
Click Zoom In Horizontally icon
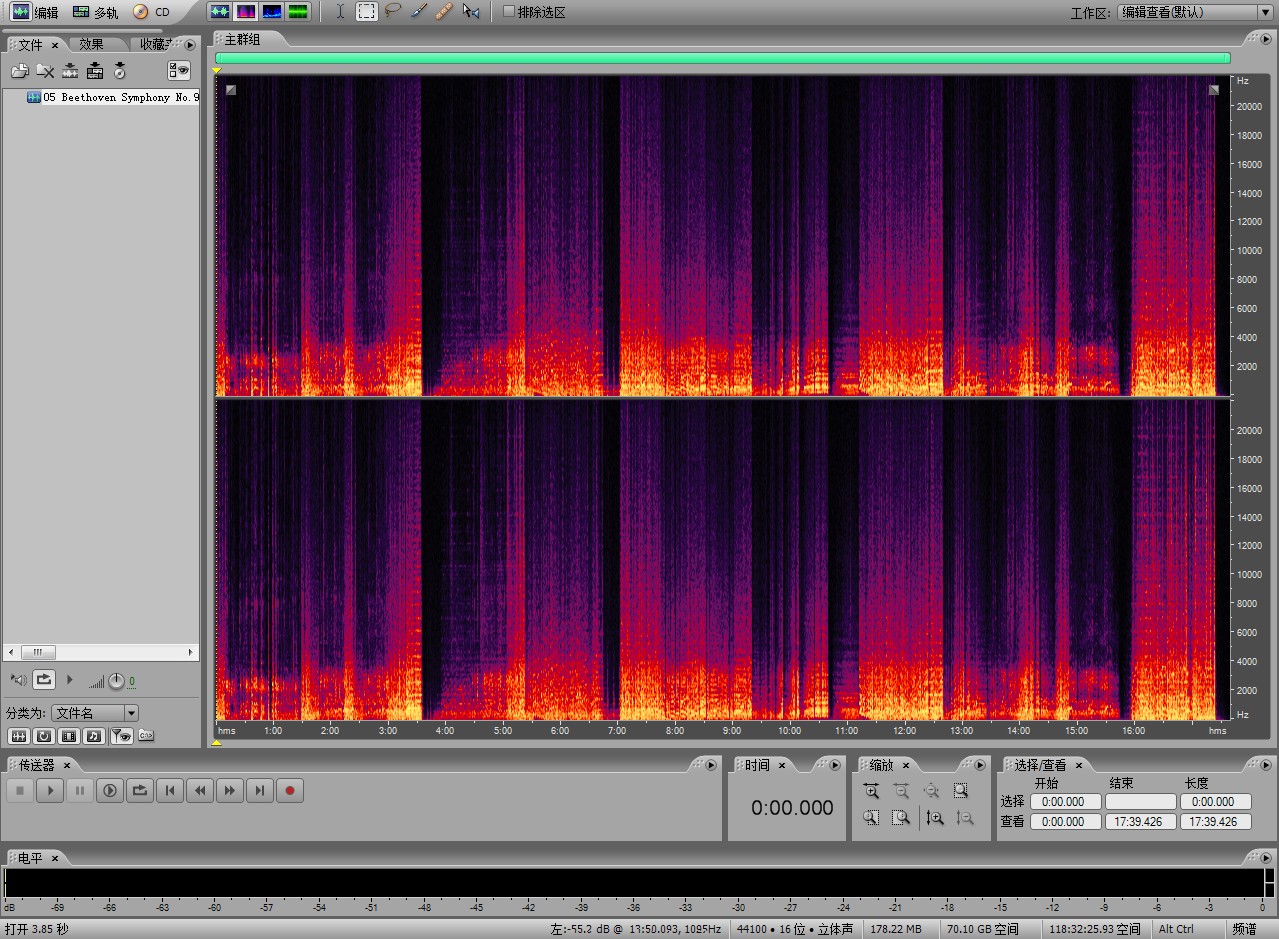coord(871,791)
